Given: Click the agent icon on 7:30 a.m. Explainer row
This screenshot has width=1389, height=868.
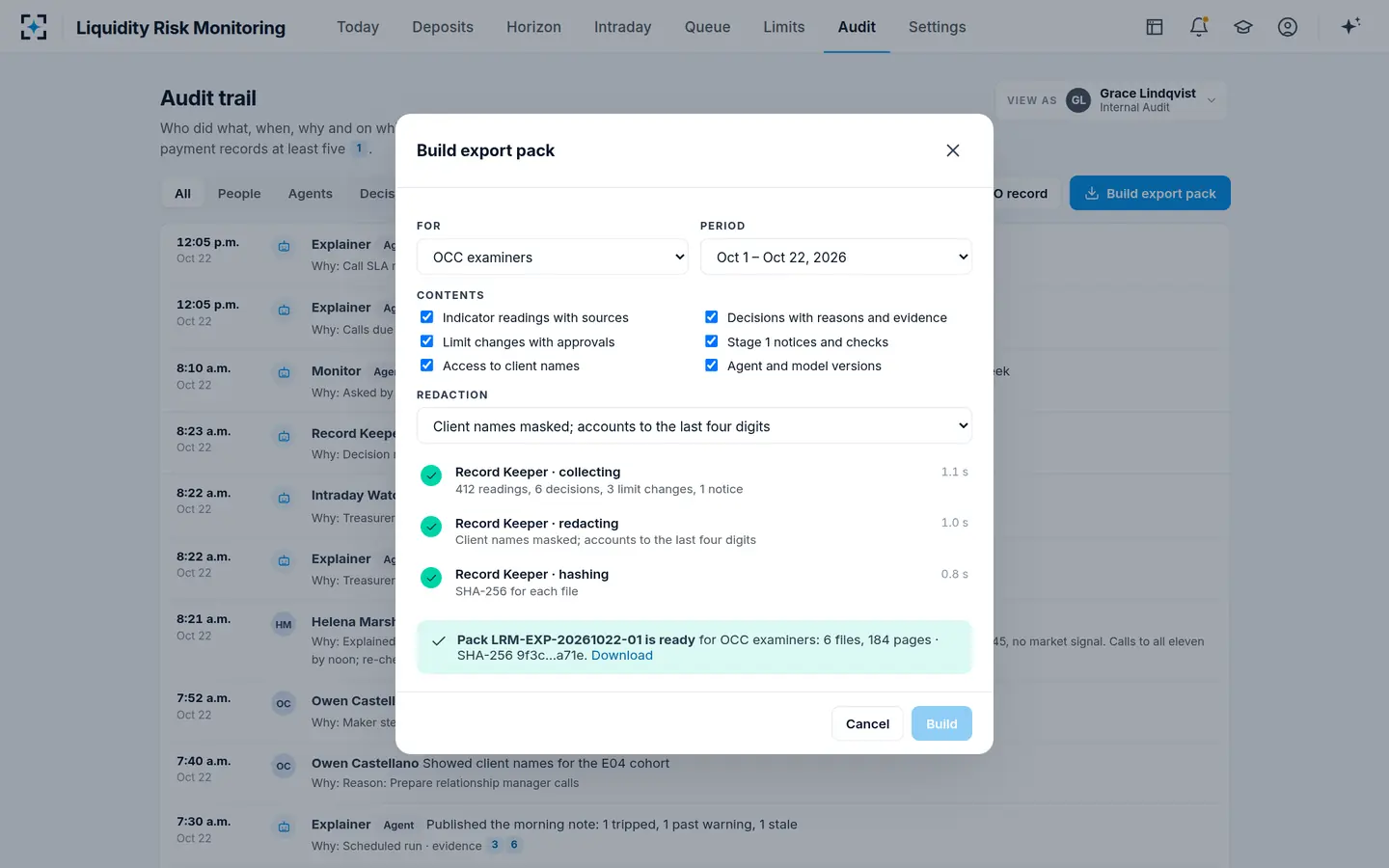Looking at the screenshot, I should (x=284, y=827).
